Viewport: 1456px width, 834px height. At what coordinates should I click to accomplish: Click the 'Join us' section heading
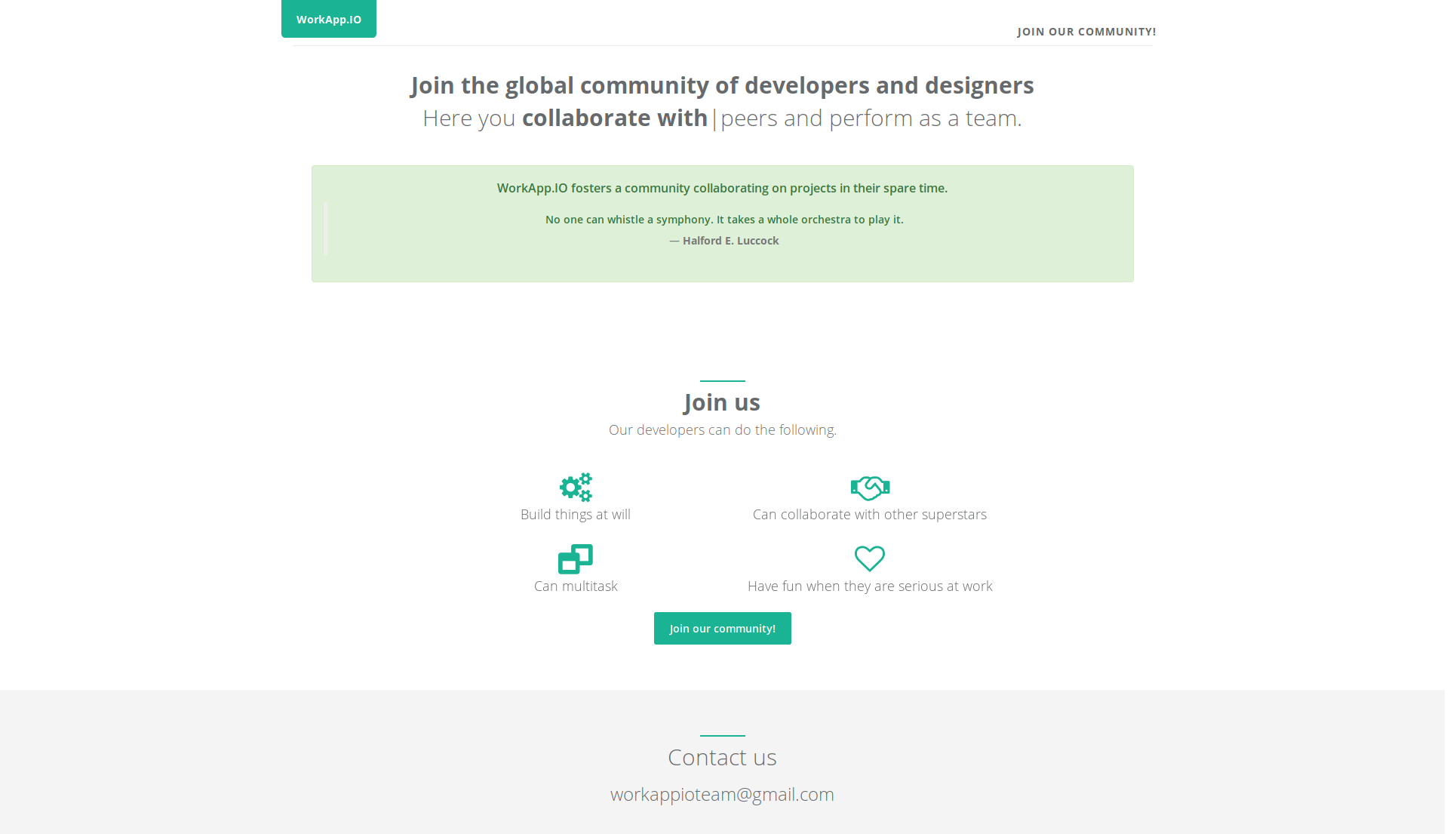pyautogui.click(x=722, y=402)
